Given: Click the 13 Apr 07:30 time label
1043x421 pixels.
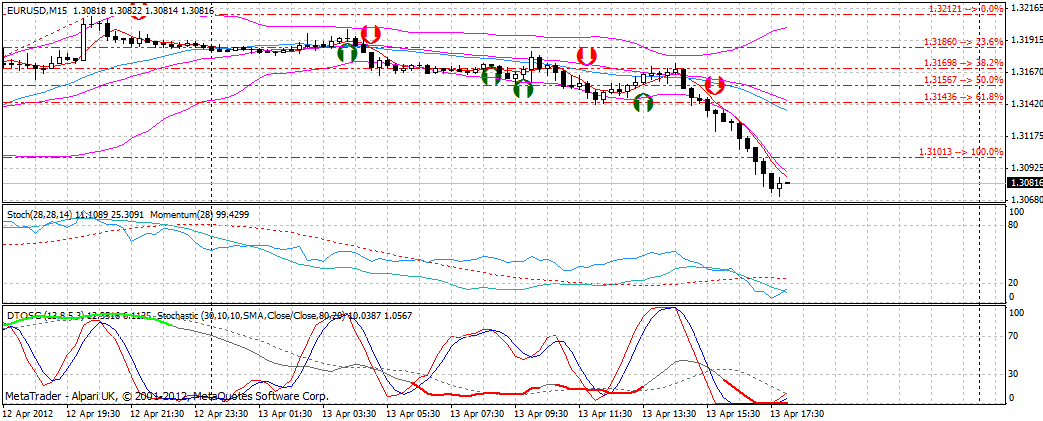Looking at the screenshot, I should [476, 413].
